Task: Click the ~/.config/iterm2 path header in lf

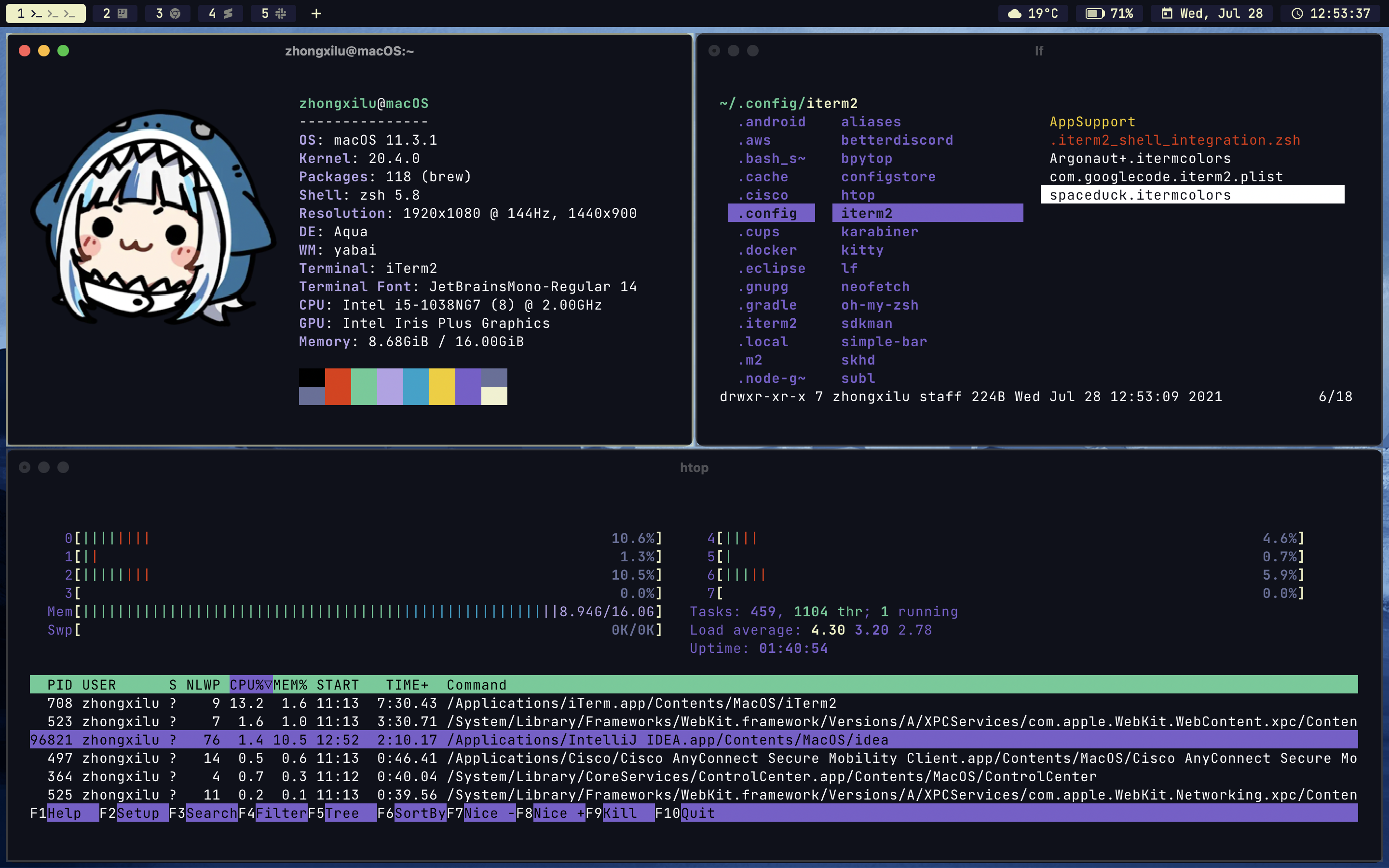Action: coord(789,103)
